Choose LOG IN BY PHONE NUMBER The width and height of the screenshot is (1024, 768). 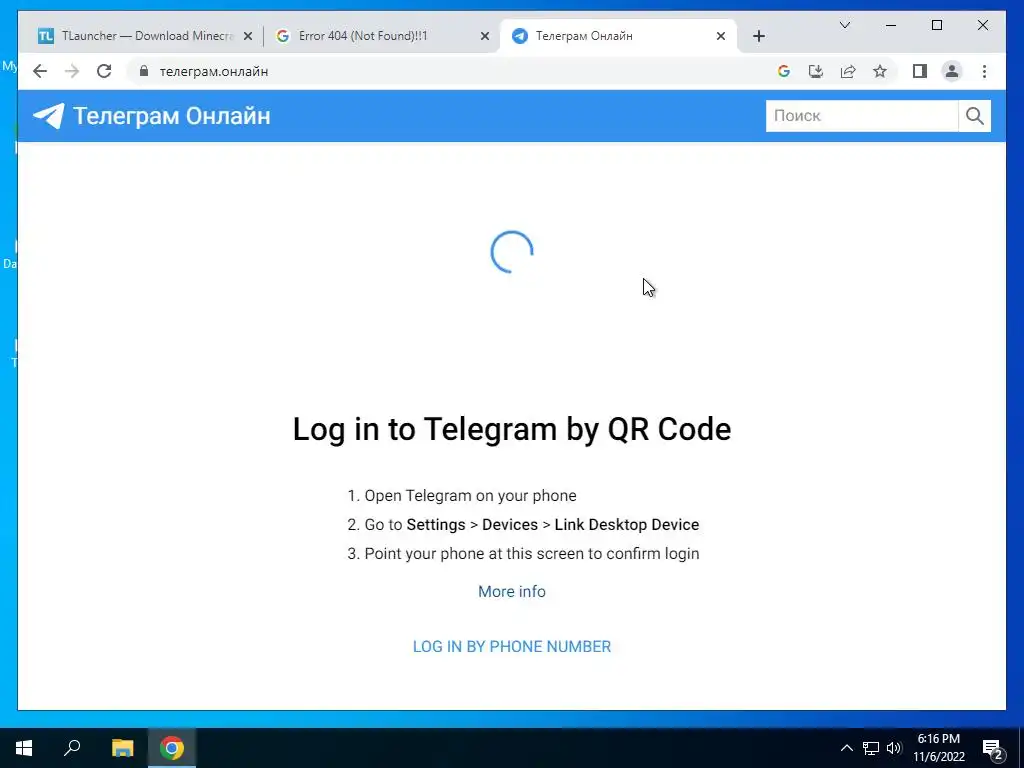coord(511,647)
